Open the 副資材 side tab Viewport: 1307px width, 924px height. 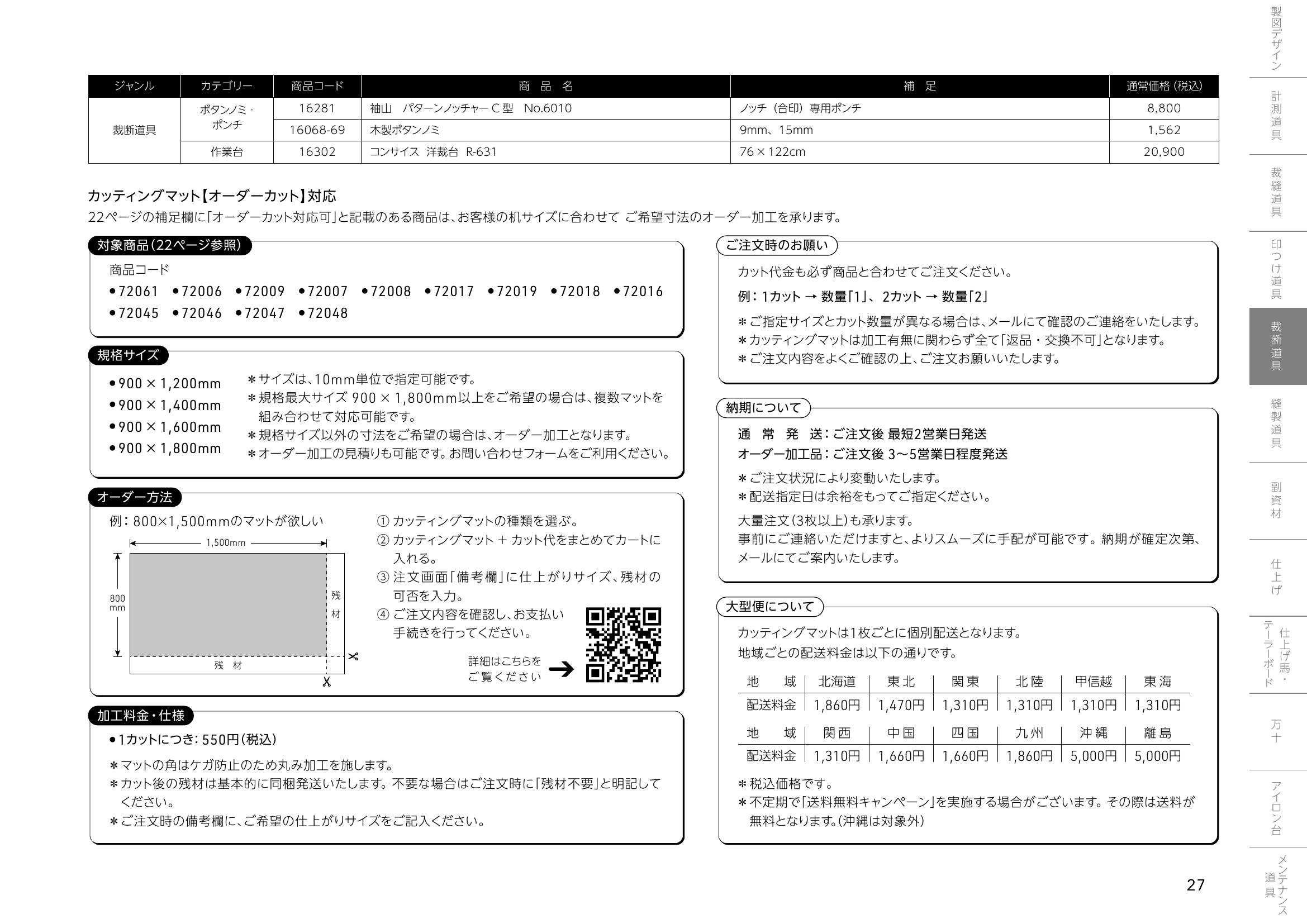(x=1276, y=500)
